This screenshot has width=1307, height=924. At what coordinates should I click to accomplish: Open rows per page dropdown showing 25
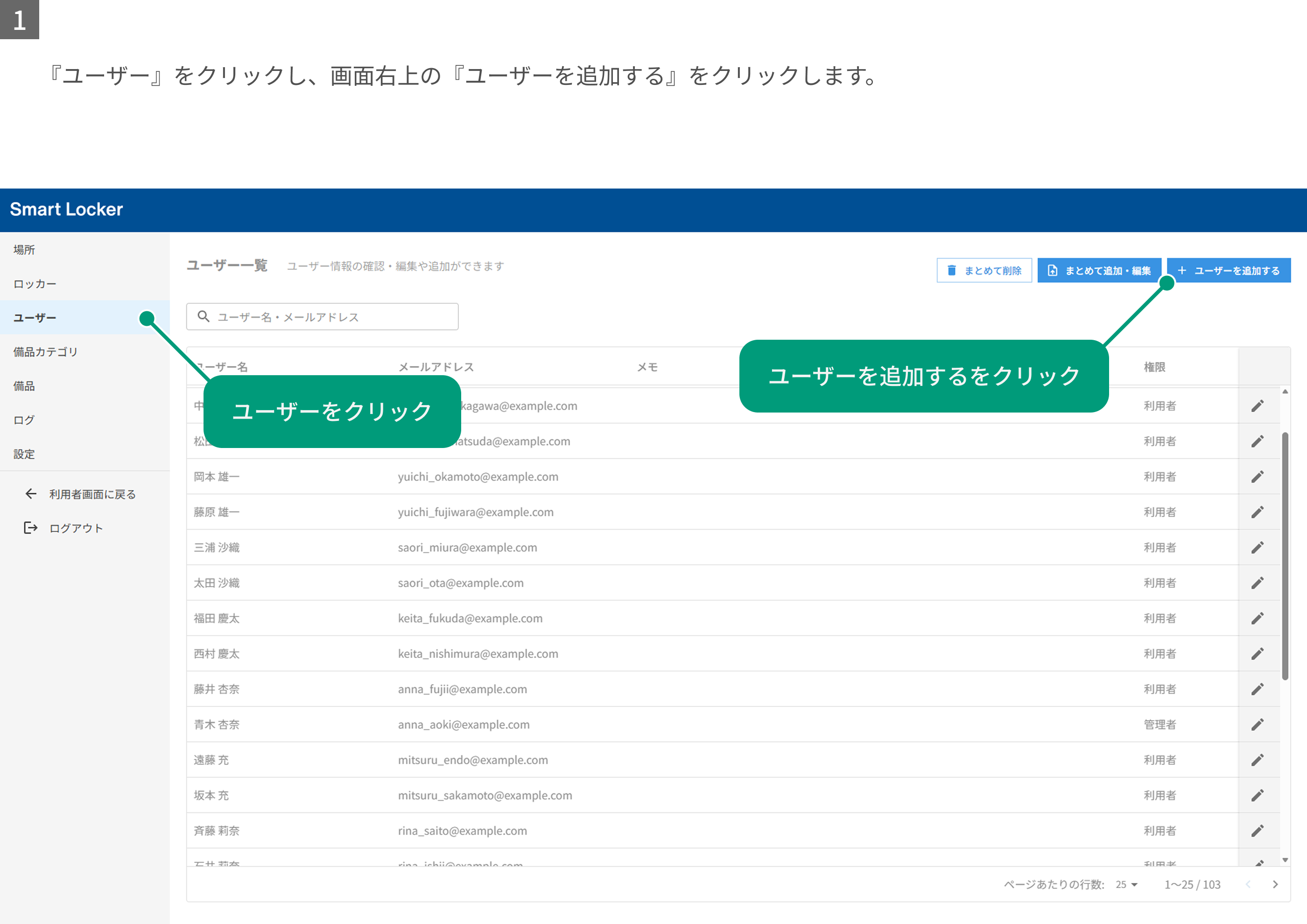1126,884
